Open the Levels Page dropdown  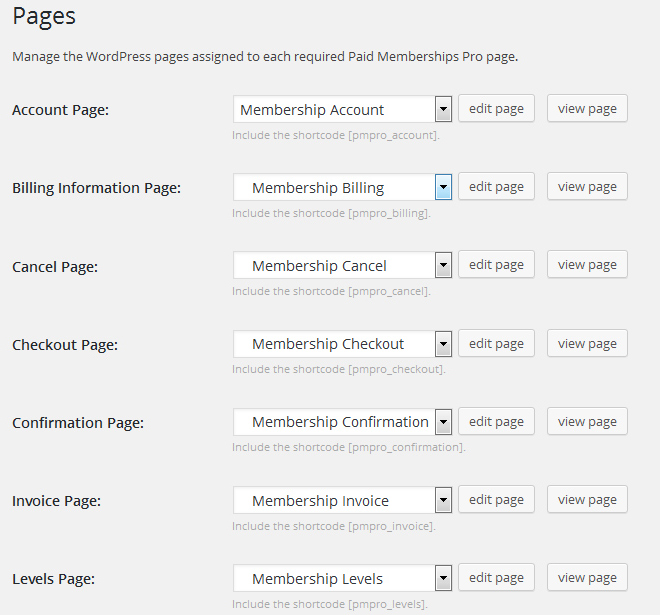coord(342,578)
